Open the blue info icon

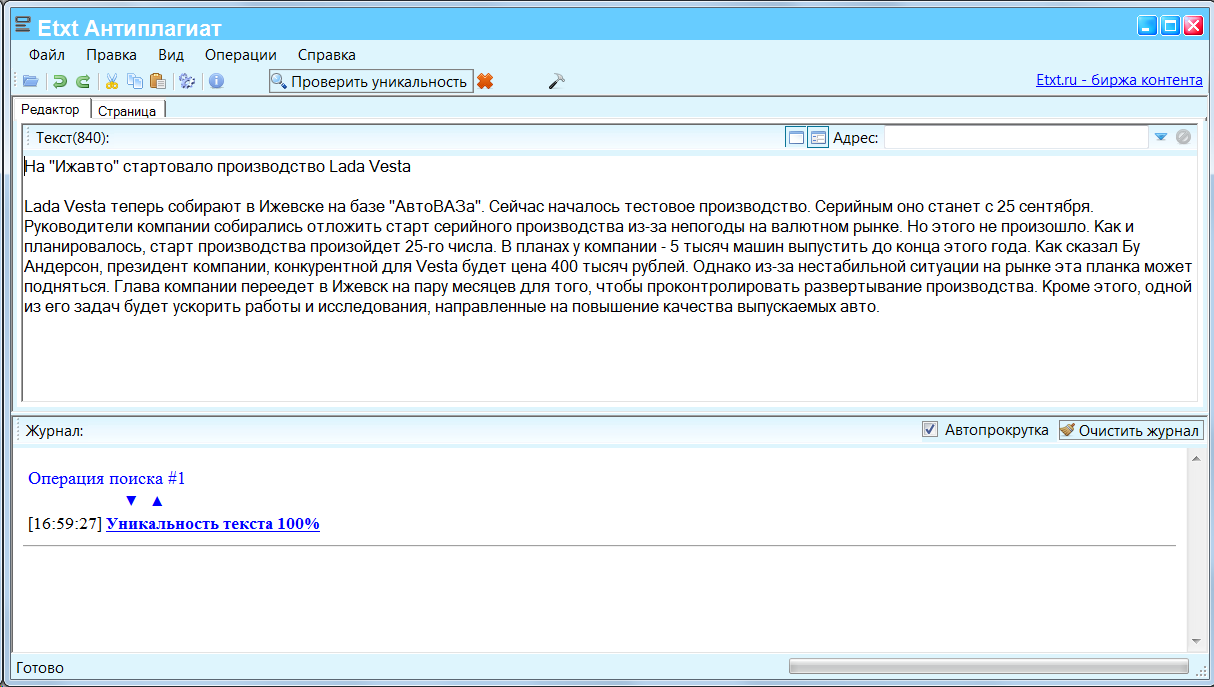[216, 82]
